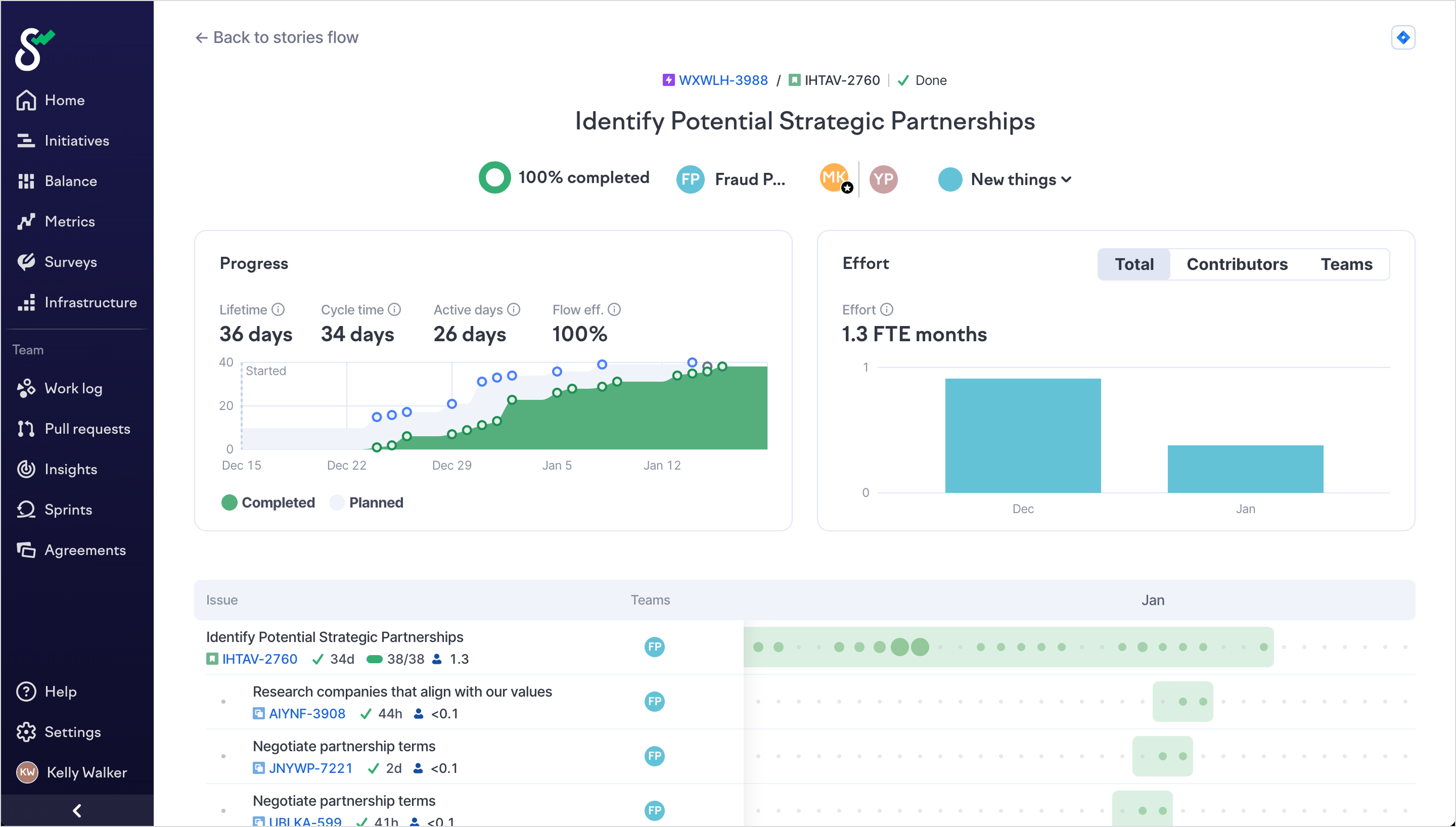The height and width of the screenshot is (827, 1456).
Task: Click the Lifetime info icon
Action: point(278,309)
